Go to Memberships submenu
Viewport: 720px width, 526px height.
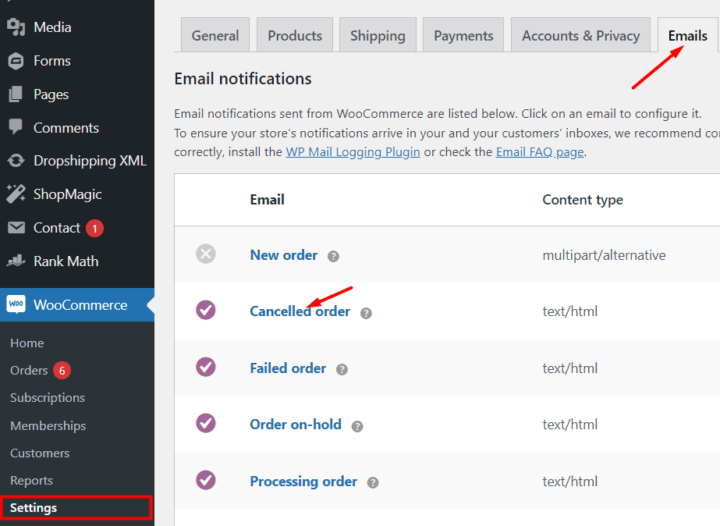tap(48, 426)
